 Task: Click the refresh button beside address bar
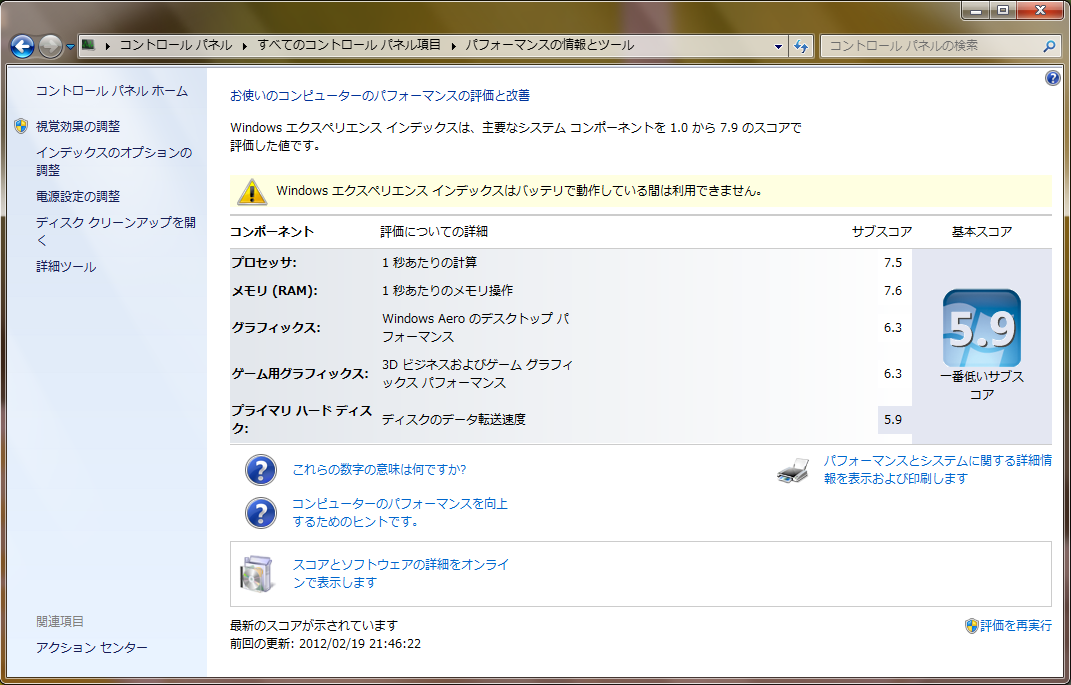[801, 46]
